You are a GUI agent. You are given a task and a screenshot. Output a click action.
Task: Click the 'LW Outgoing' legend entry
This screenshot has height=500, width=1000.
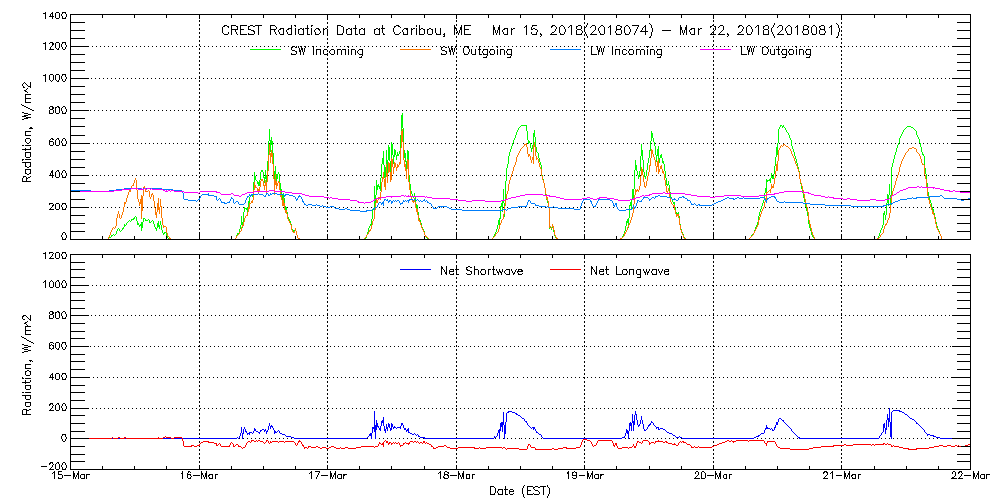(x=775, y=52)
